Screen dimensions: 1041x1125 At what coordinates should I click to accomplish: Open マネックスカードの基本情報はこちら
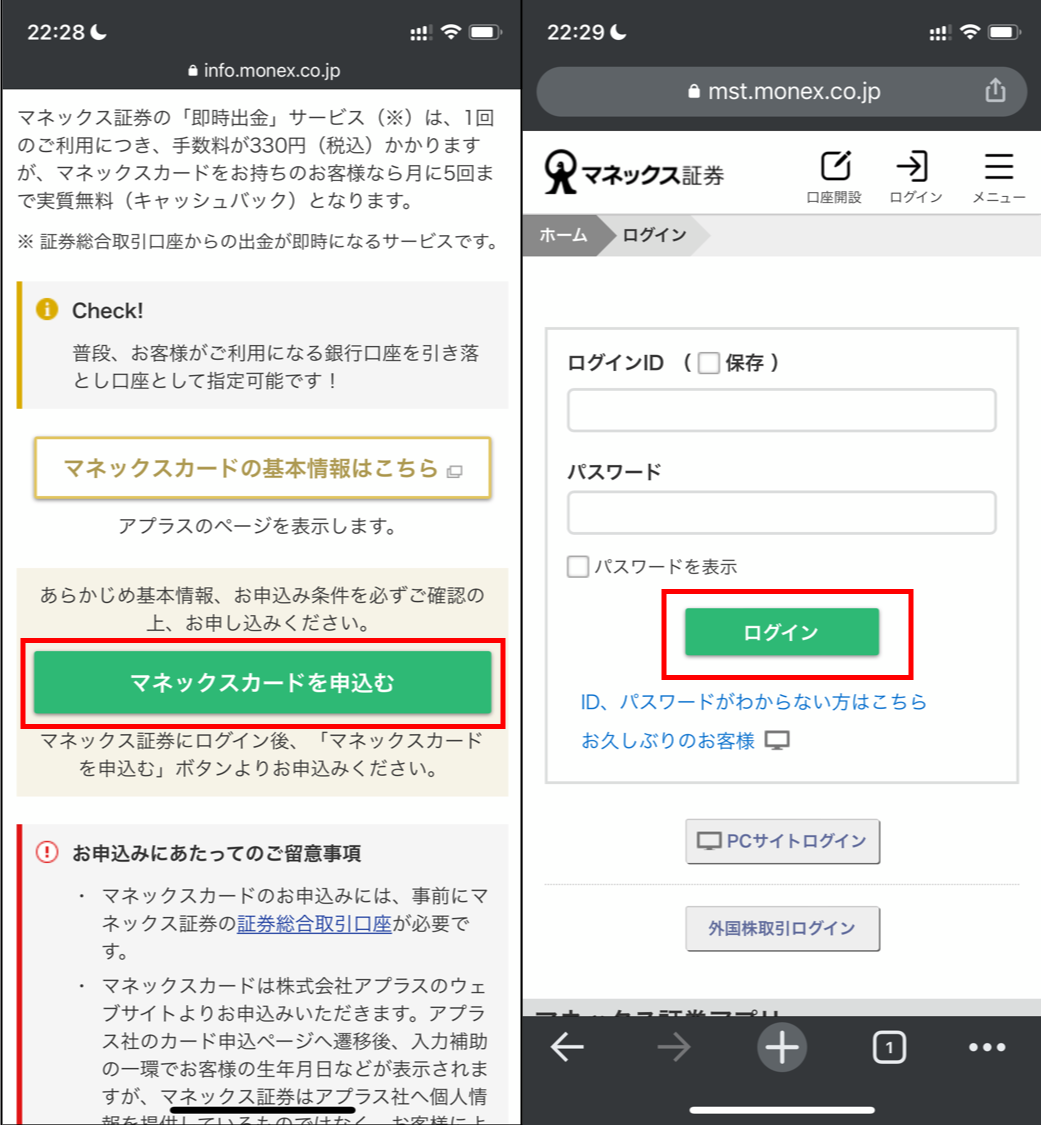(263, 469)
